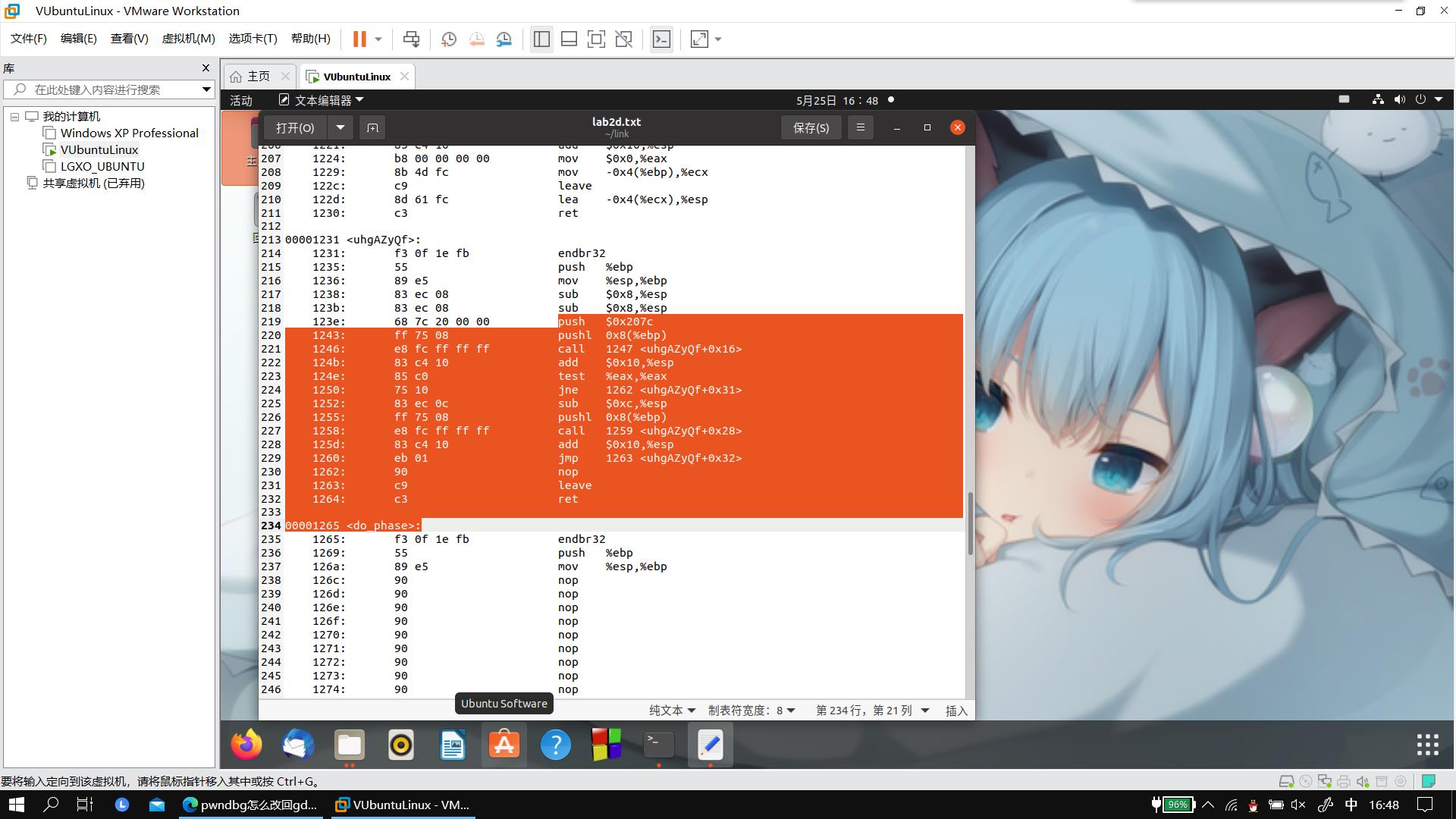Screen dimensions: 1456x819
Task: Open the 查看(V) menu
Action: (129, 39)
